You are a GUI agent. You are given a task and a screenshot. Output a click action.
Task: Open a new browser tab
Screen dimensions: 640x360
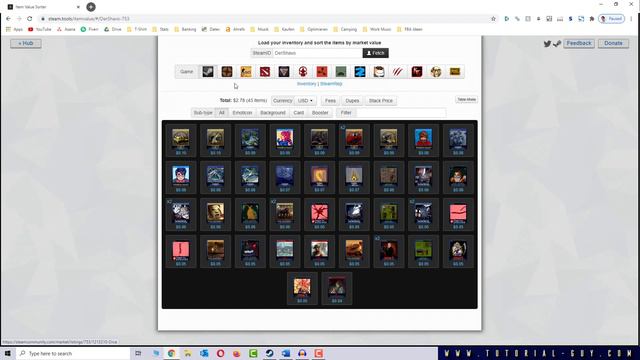tap(91, 7)
